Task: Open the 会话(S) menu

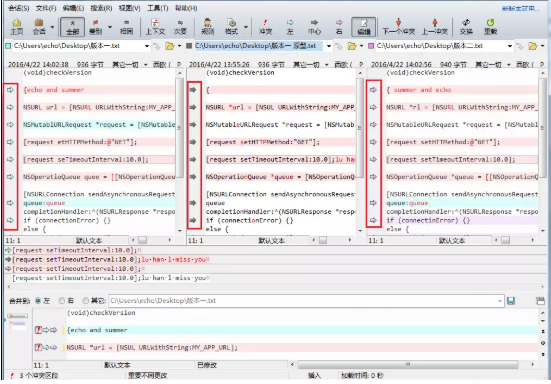Action: point(19,8)
